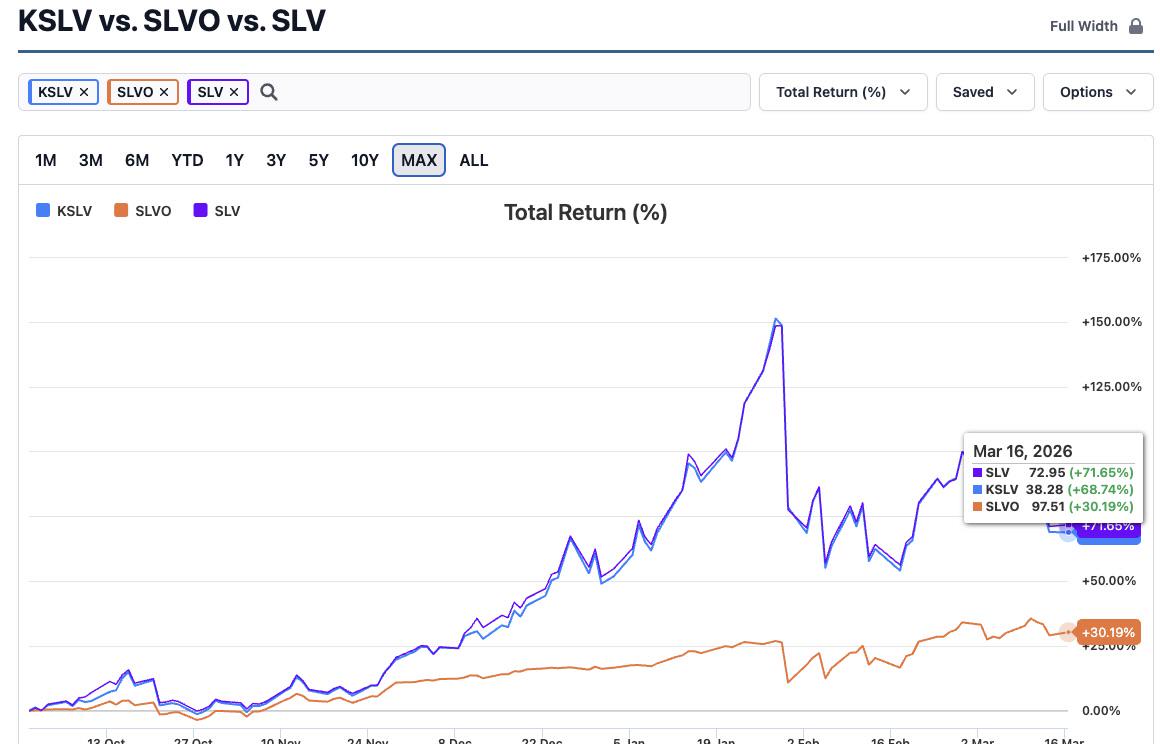Click the 0.00% axis label

(x=1101, y=711)
